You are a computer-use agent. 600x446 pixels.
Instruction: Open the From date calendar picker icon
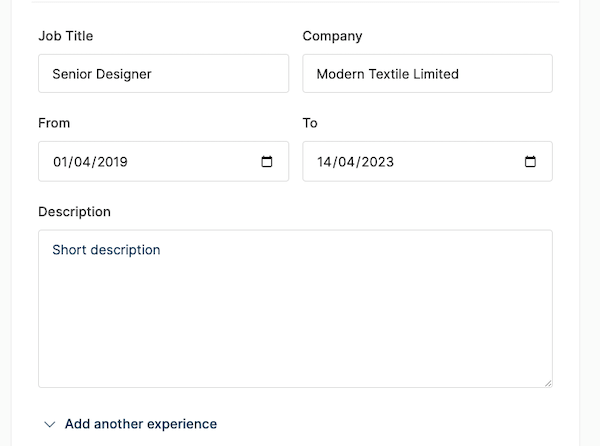point(267,162)
